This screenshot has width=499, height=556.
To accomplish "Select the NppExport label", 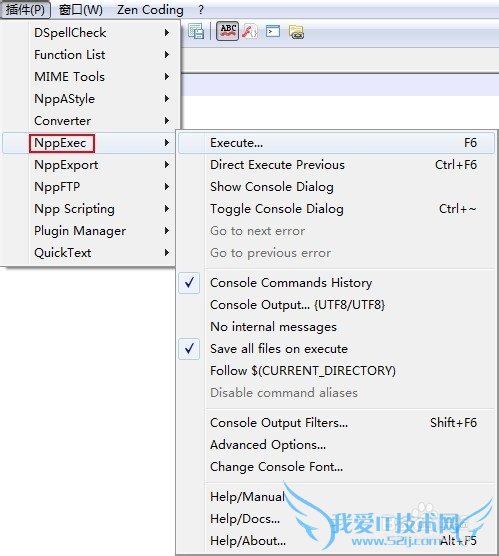I will tap(66, 165).
